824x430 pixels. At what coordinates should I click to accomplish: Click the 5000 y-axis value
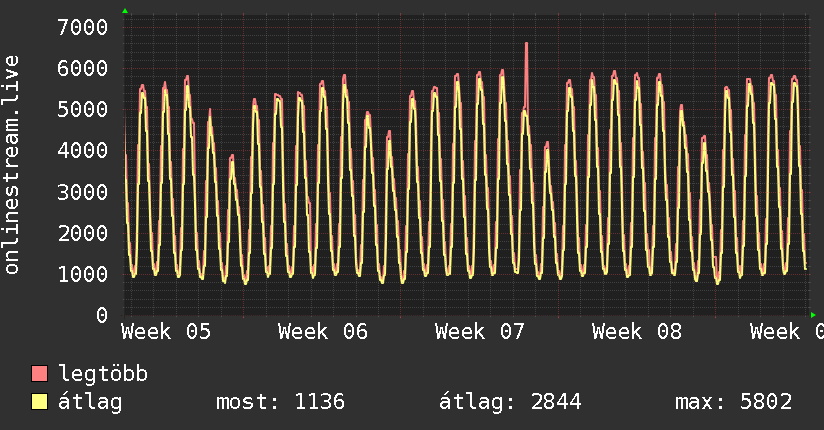(83, 109)
